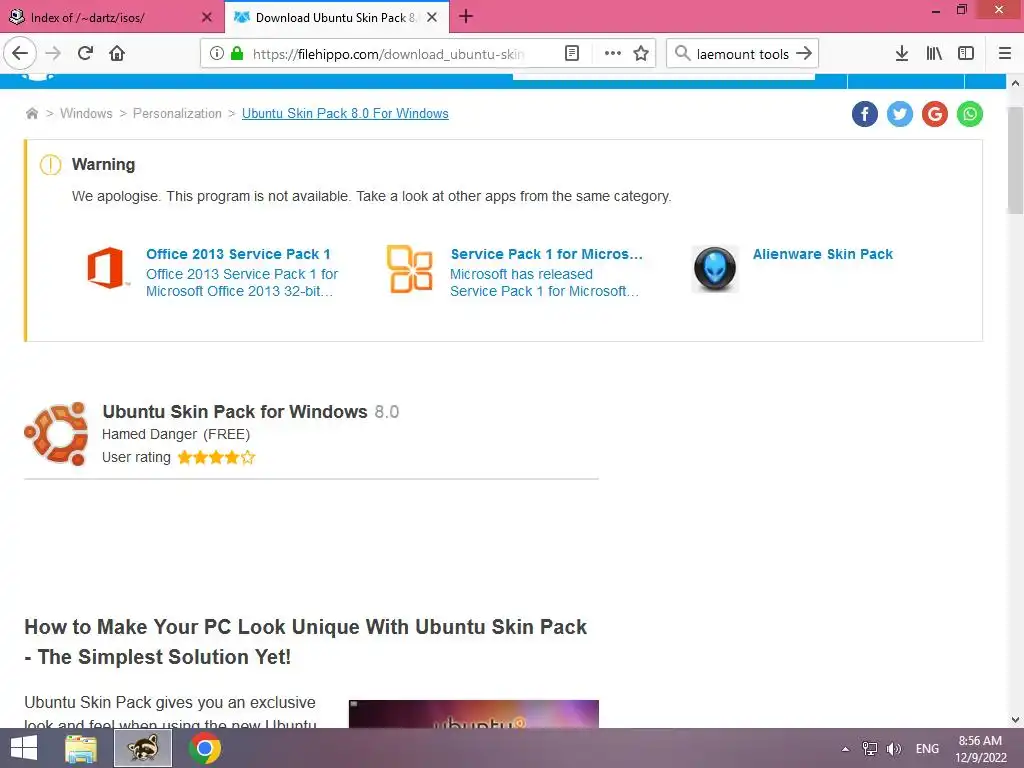Click the page vertical scrollbar thumb
1024x768 pixels.
coord(1015,161)
